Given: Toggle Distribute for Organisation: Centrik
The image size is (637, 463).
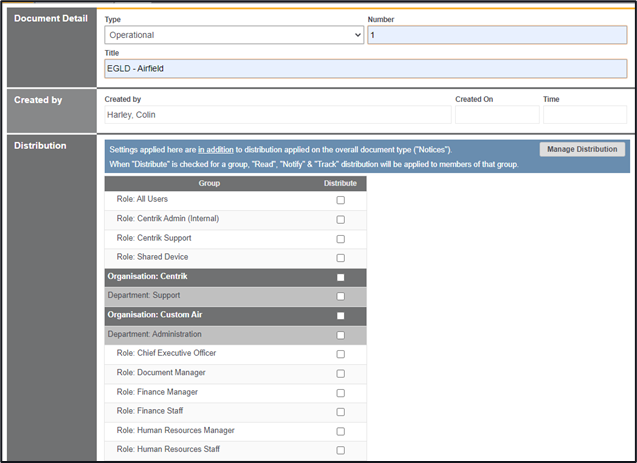Looking at the screenshot, I should (x=340, y=277).
